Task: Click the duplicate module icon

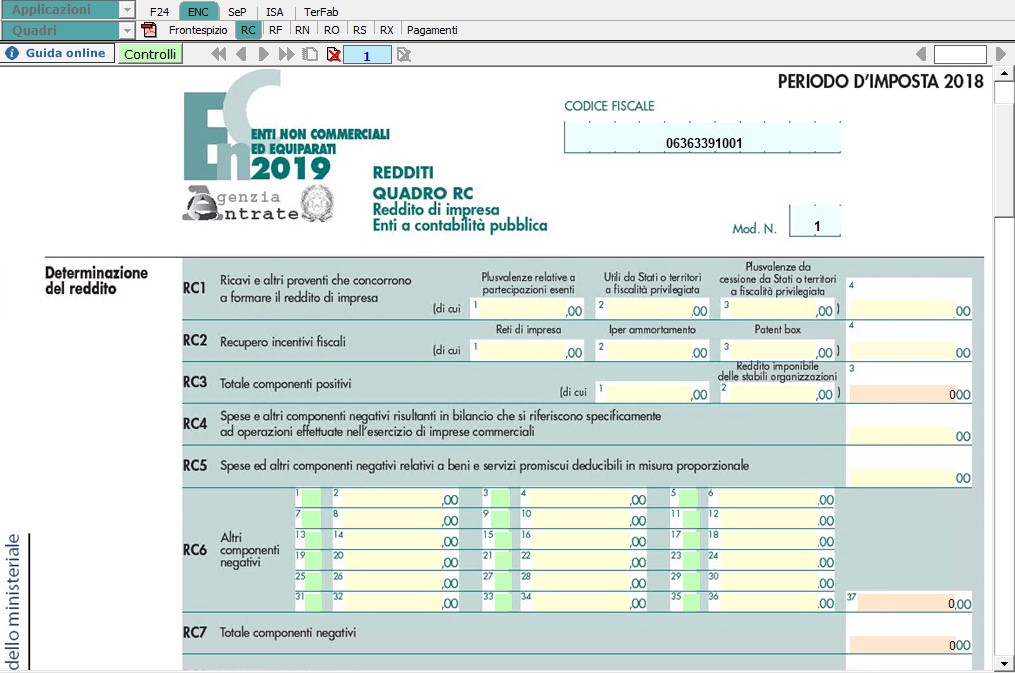Action: 310,54
